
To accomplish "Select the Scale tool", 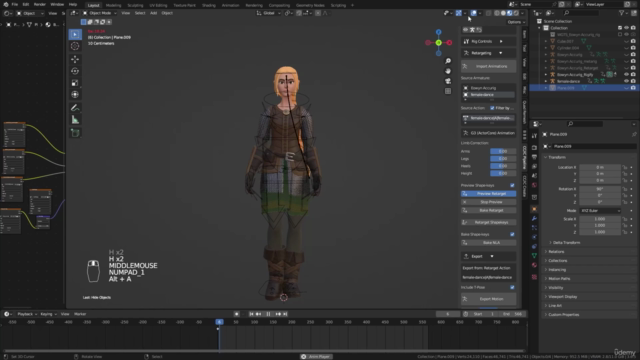I will click(x=75, y=83).
